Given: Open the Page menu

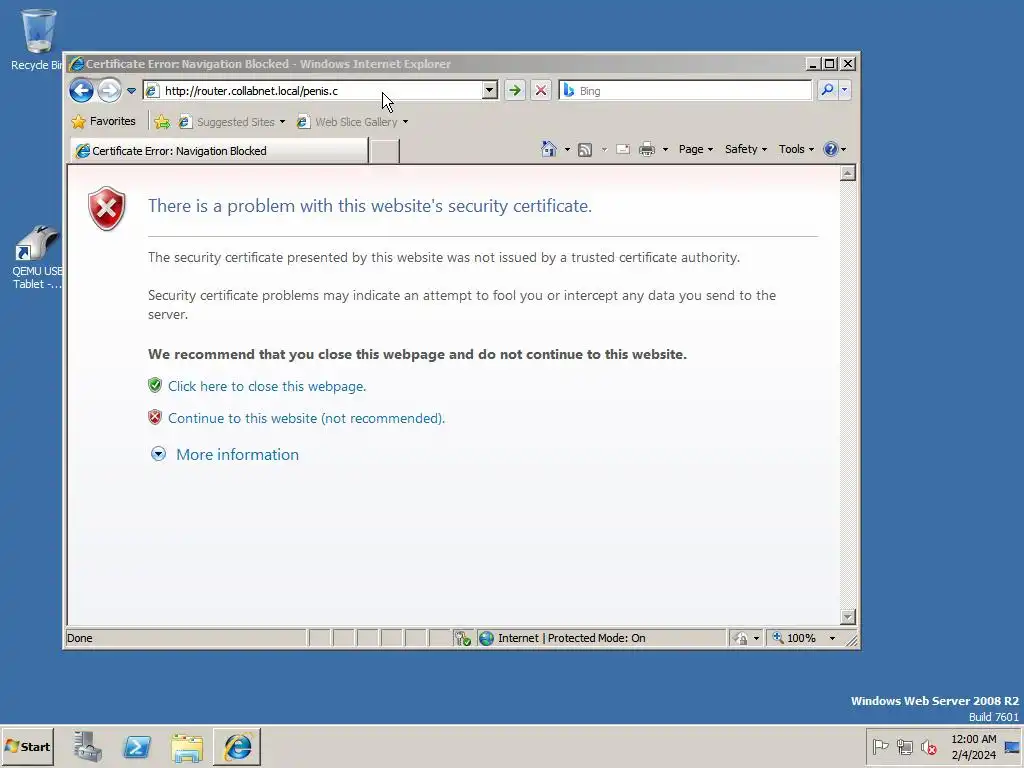Looking at the screenshot, I should (x=696, y=150).
